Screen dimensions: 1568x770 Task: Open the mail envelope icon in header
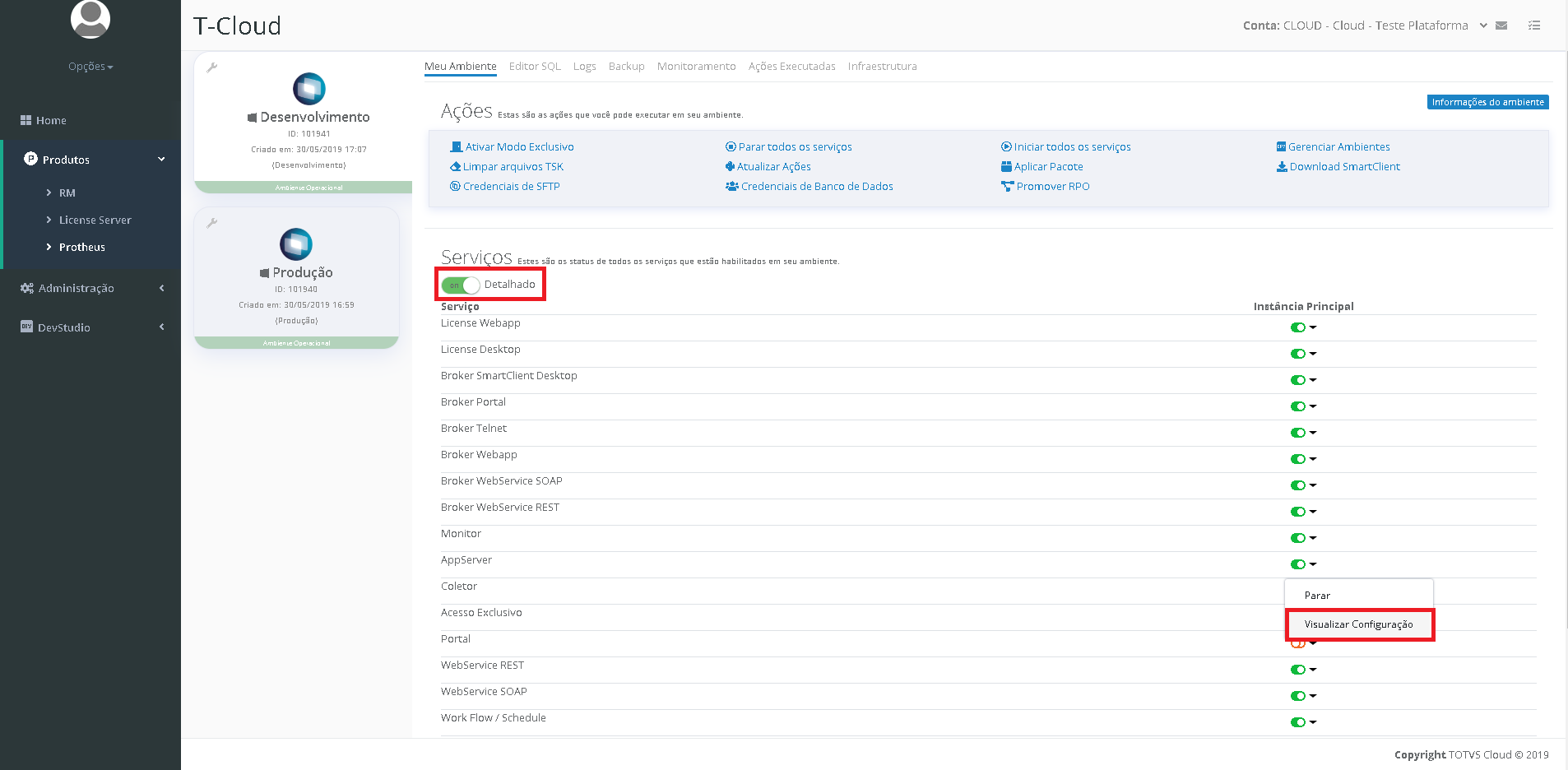click(1501, 26)
